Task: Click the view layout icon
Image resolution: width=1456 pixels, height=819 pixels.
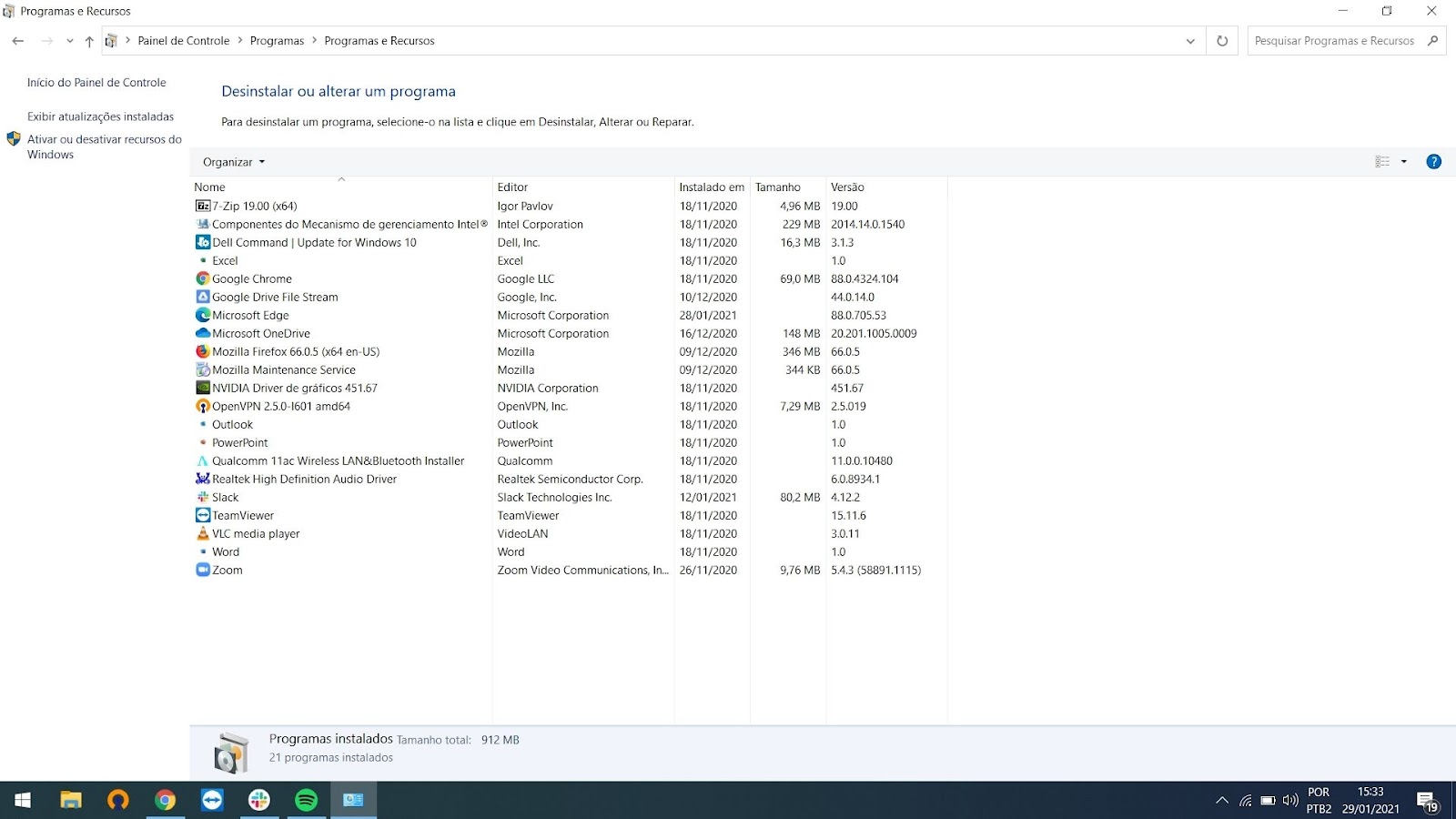Action: 1382,162
